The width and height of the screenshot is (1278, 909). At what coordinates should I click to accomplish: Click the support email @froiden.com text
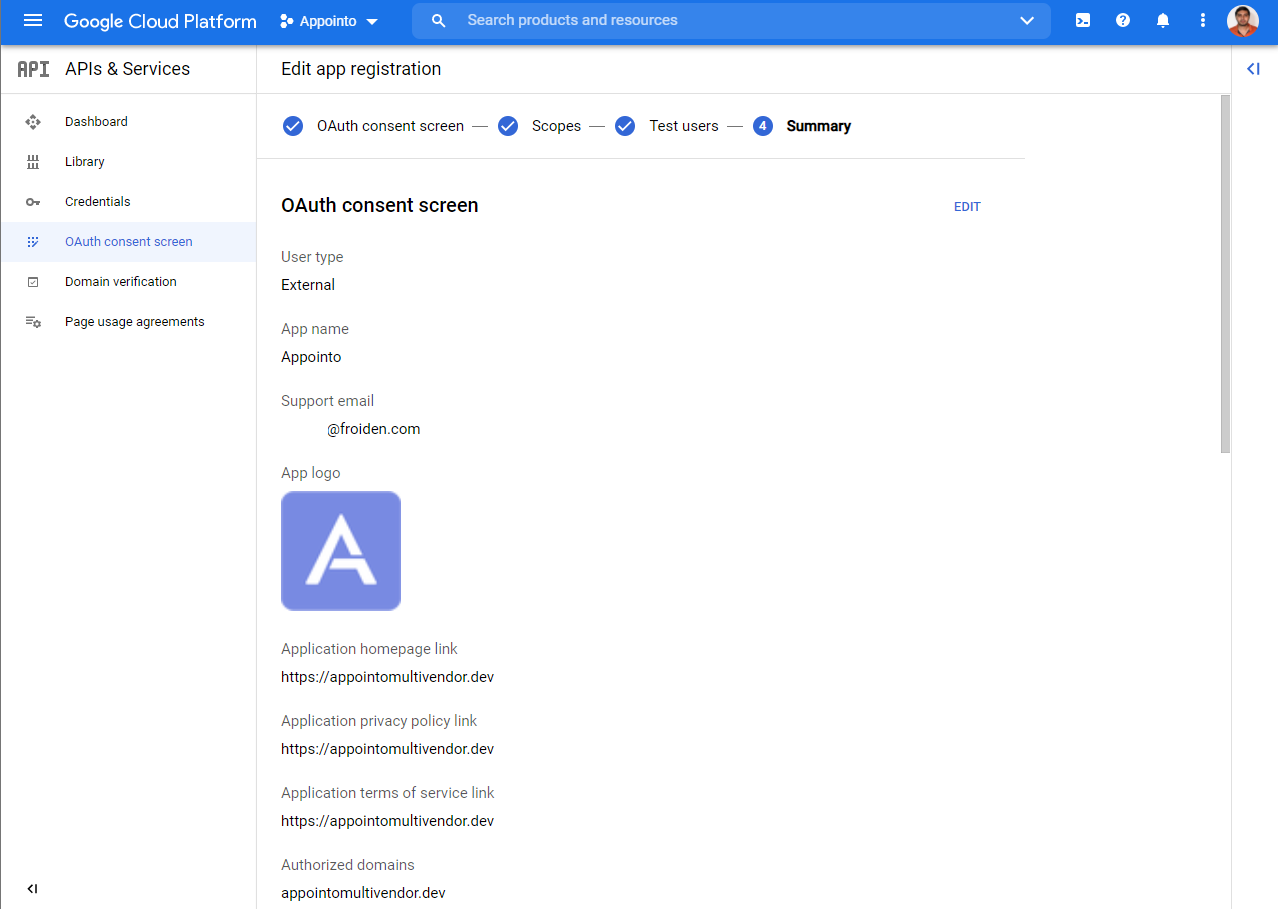pos(373,429)
